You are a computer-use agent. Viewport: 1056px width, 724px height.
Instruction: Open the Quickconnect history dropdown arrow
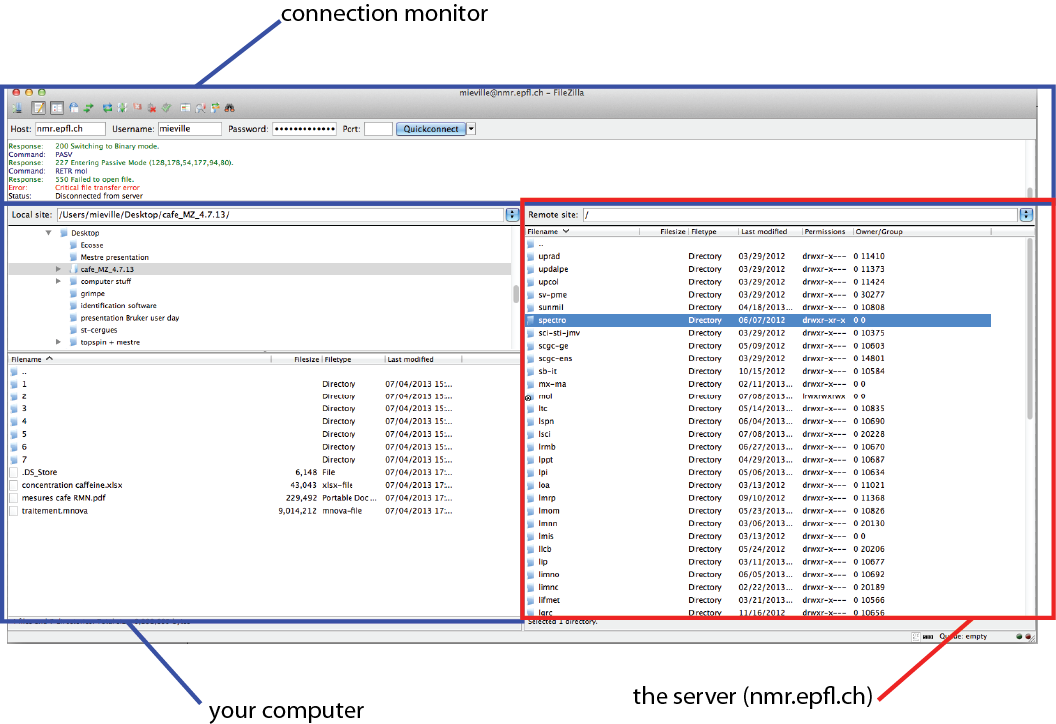click(471, 129)
